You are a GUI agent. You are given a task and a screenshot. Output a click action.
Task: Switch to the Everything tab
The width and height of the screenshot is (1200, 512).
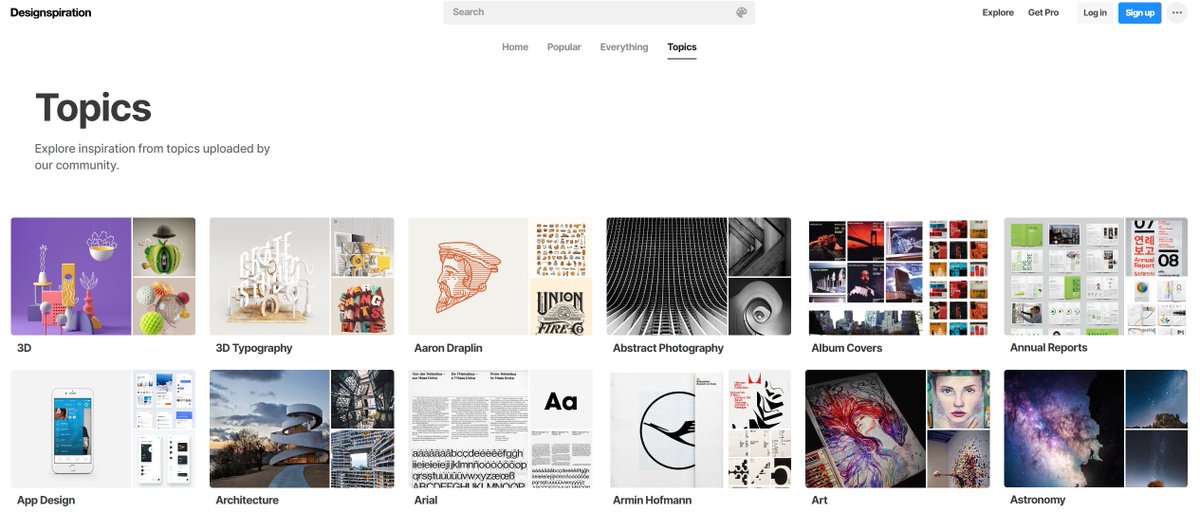coord(624,47)
